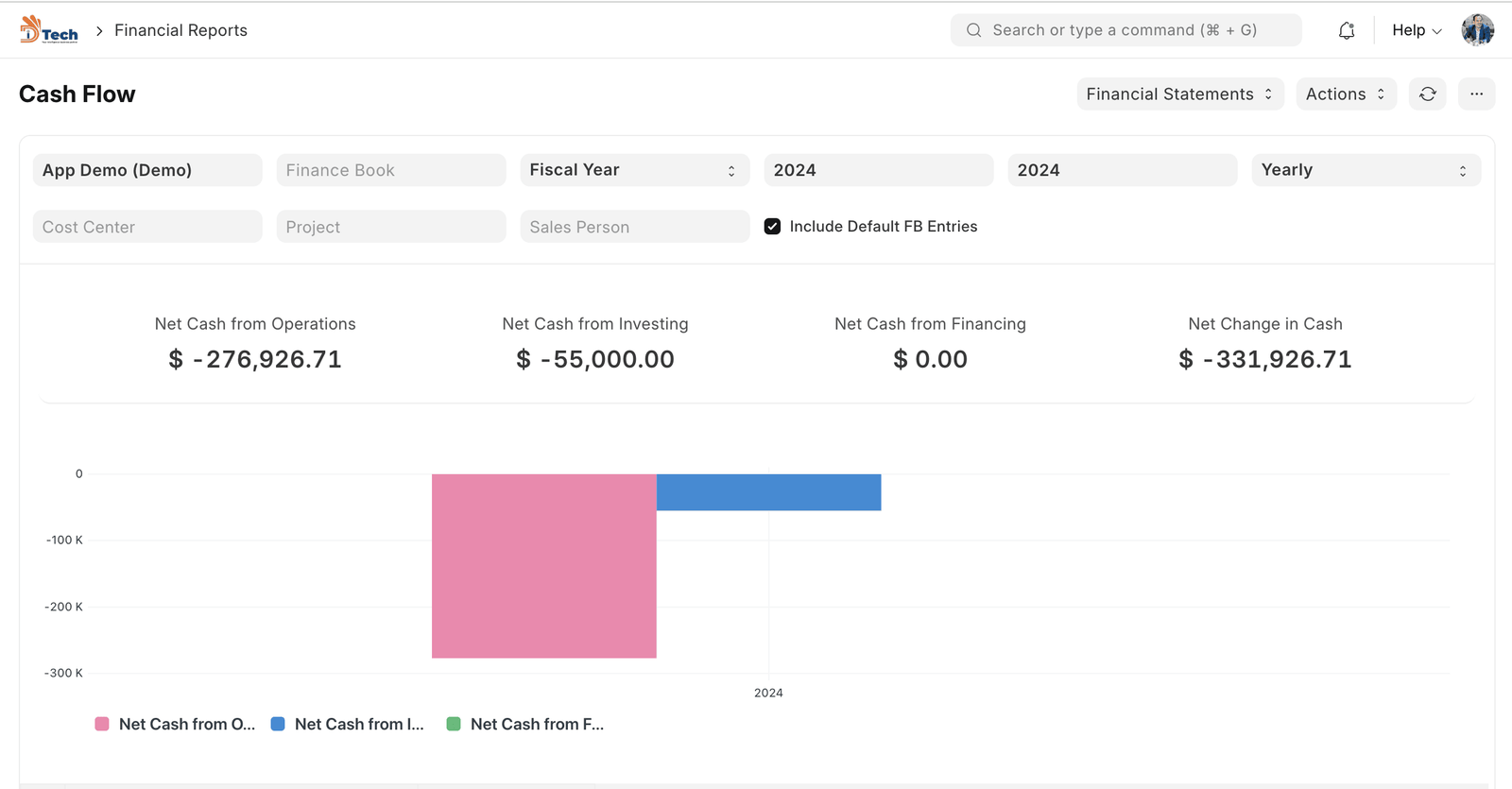Viewport: 1512px width, 789px height.
Task: Click the Cost Center filter field
Action: tap(147, 227)
